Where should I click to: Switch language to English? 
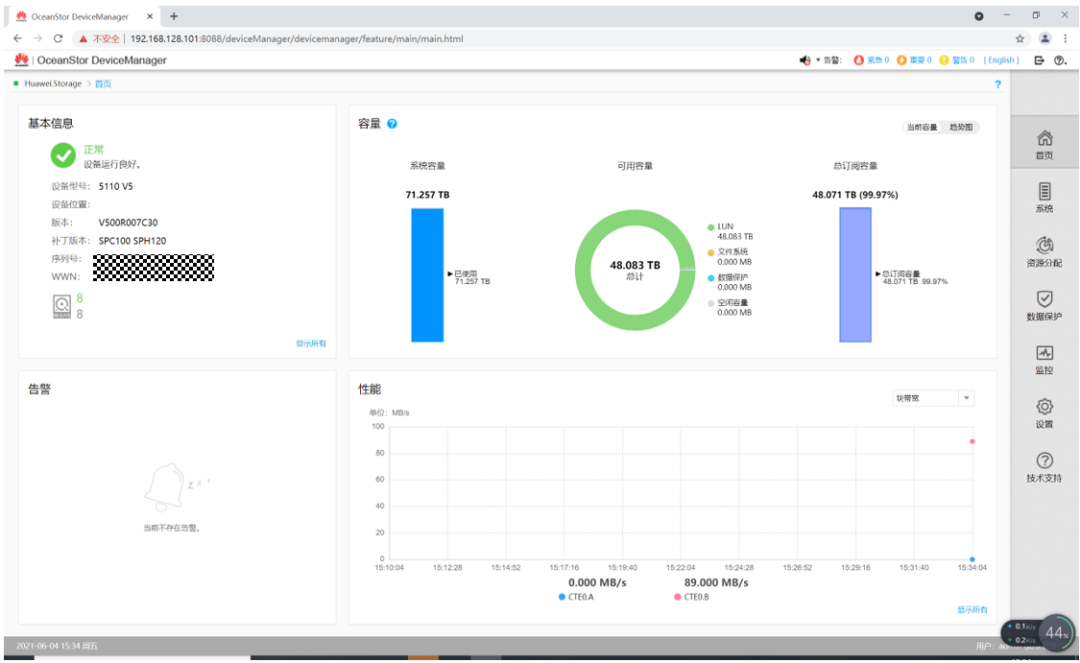(1001, 61)
